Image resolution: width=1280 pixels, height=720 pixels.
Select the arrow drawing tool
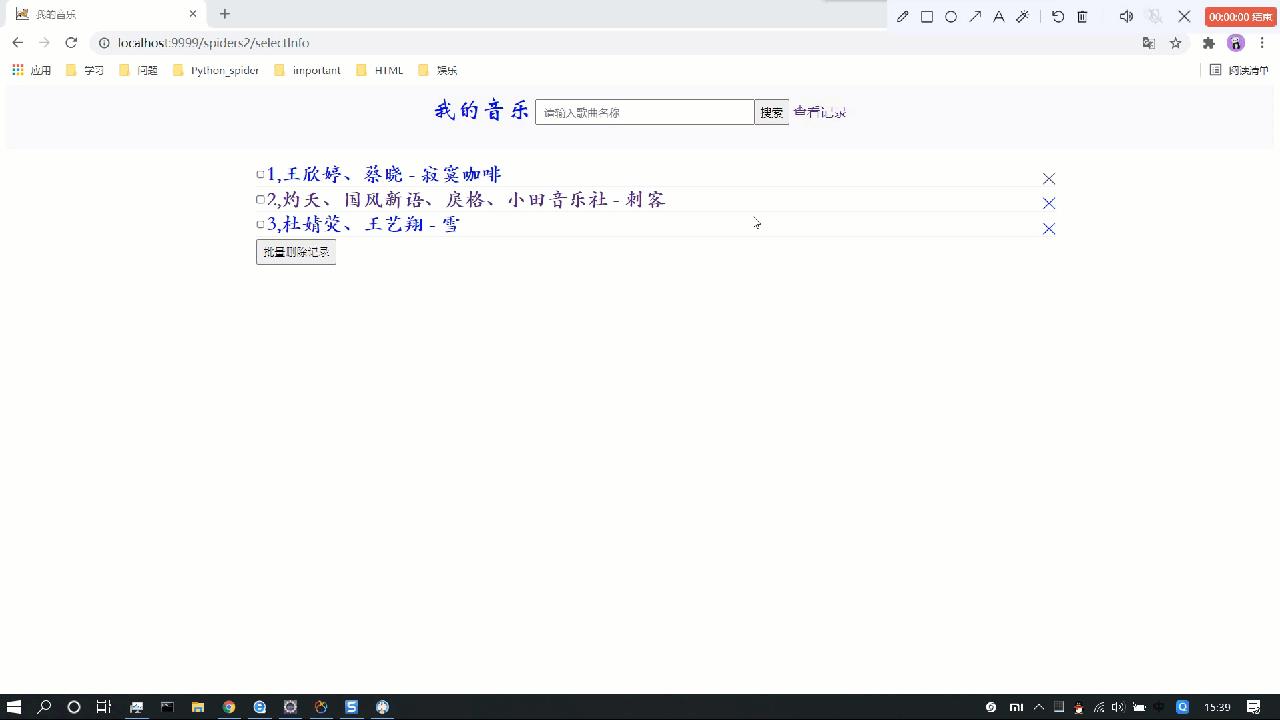tap(975, 16)
